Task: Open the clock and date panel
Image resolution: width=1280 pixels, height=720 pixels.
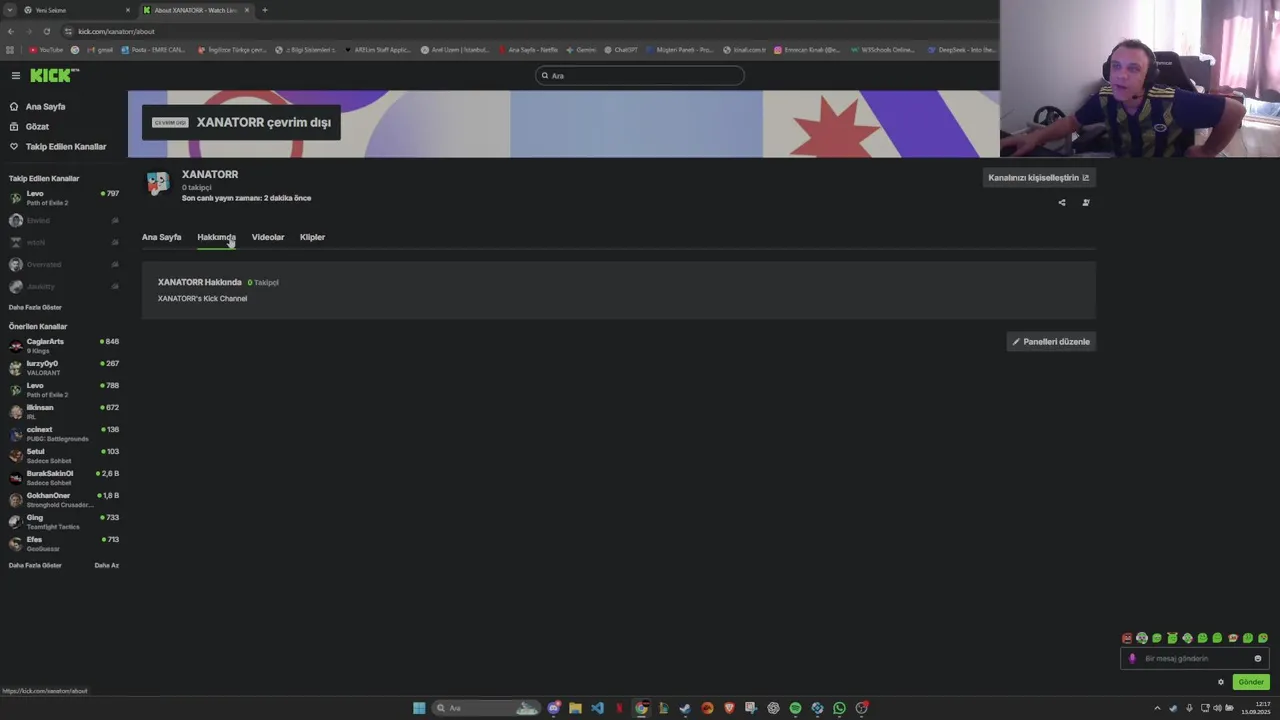Action: click(1256, 708)
